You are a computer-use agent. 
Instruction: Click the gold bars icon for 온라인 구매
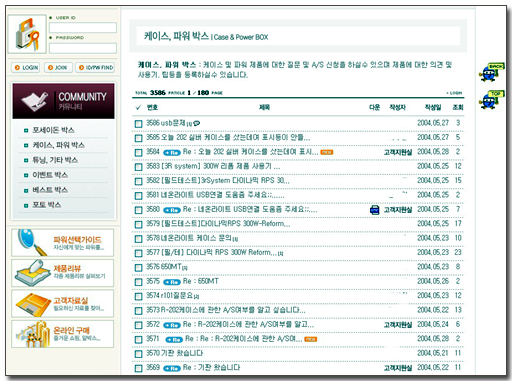pos(33,334)
